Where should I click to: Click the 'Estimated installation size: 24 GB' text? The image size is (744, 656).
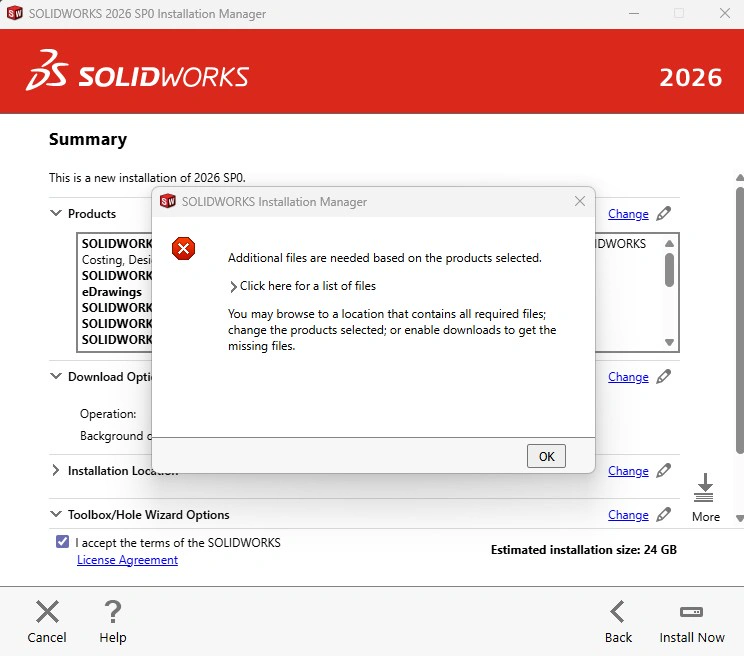coord(584,550)
